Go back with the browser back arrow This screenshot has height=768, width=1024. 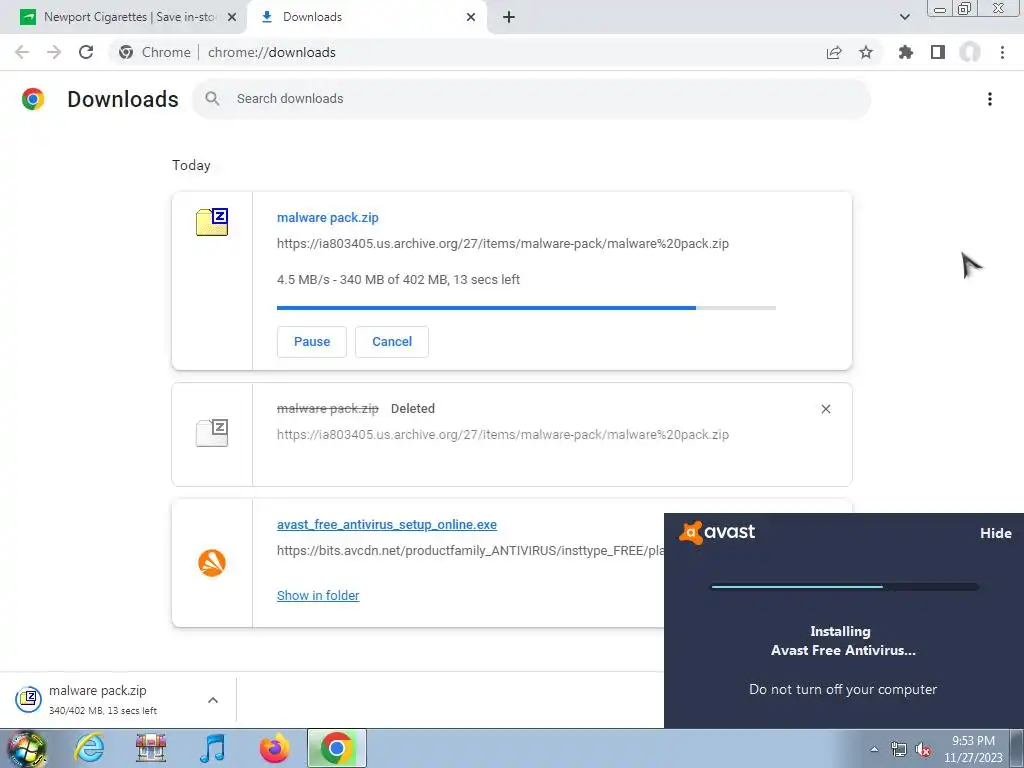[22, 52]
